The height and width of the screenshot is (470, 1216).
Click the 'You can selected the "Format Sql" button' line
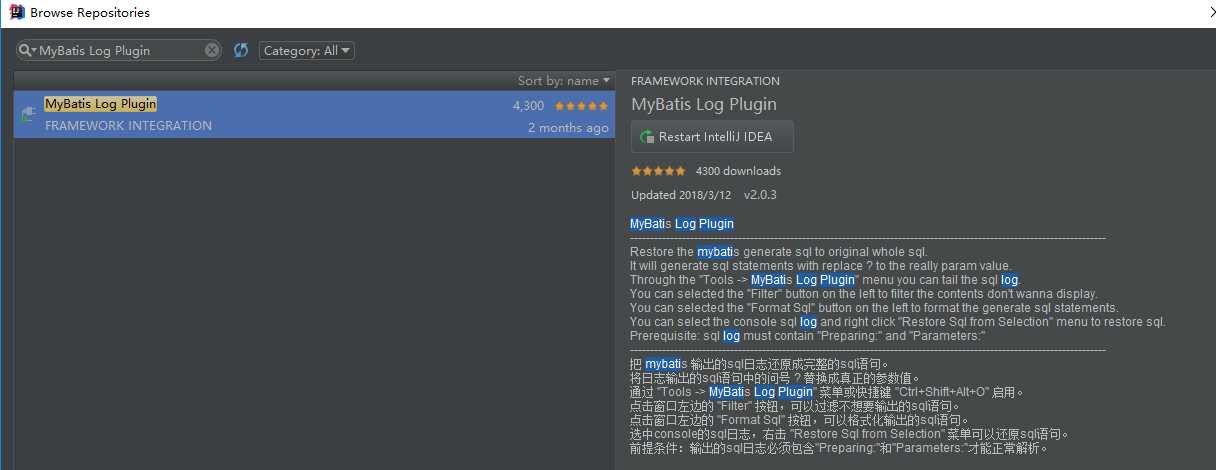coord(874,308)
